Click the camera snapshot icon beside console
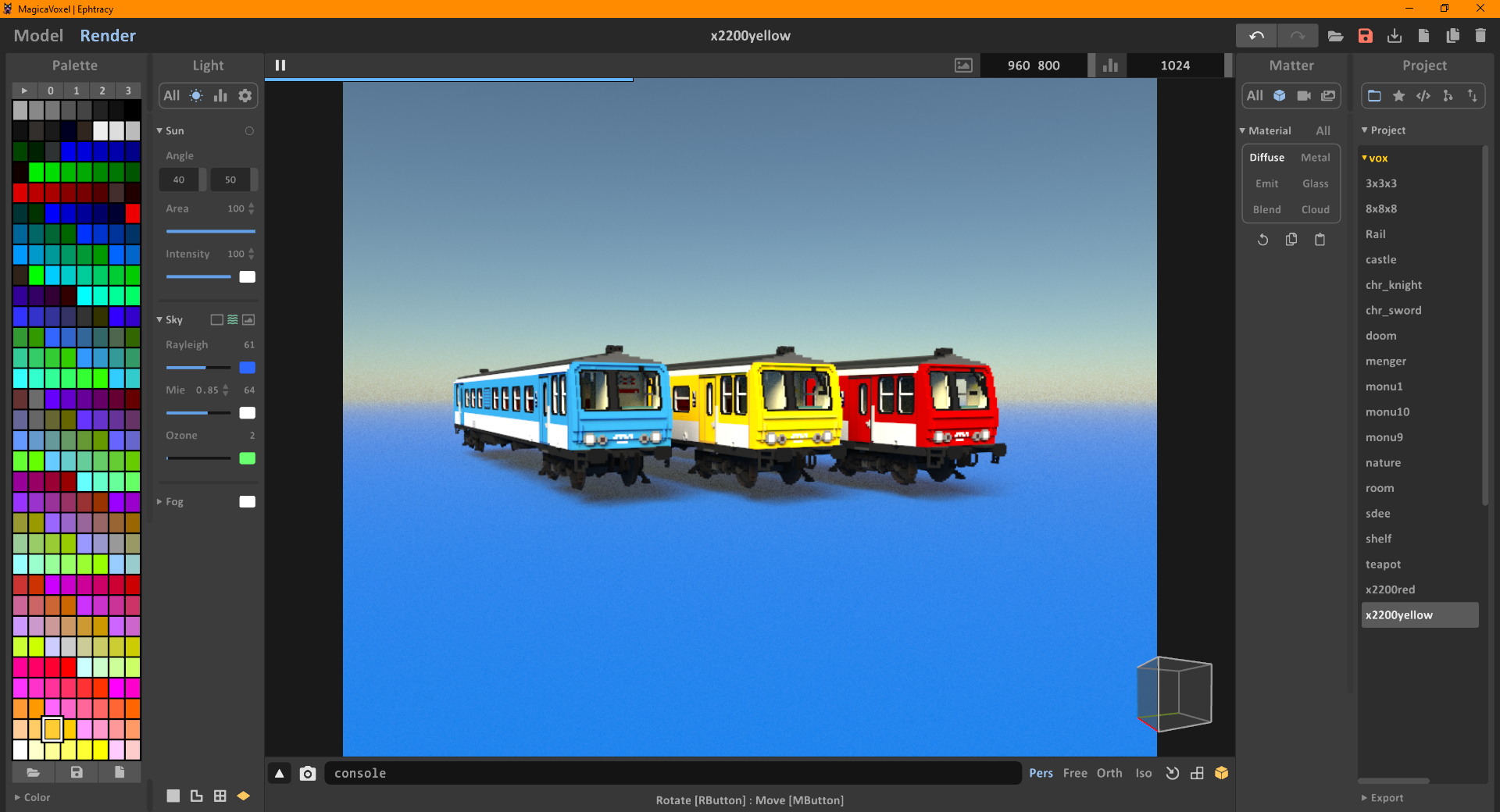This screenshot has width=1500, height=812. tap(308, 773)
